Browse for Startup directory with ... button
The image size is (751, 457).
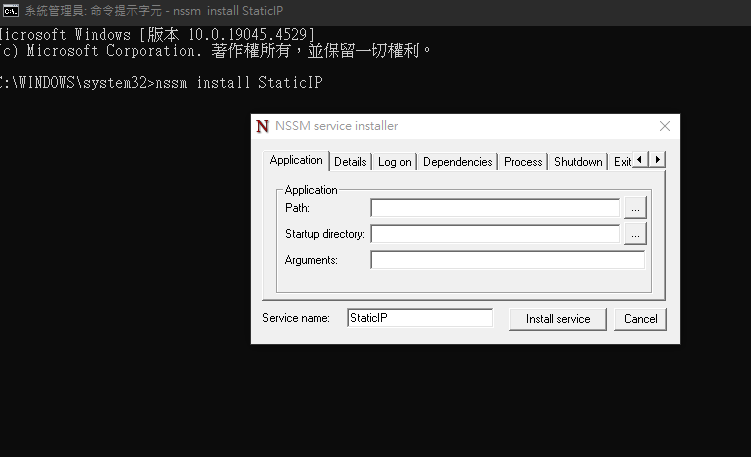(x=635, y=234)
